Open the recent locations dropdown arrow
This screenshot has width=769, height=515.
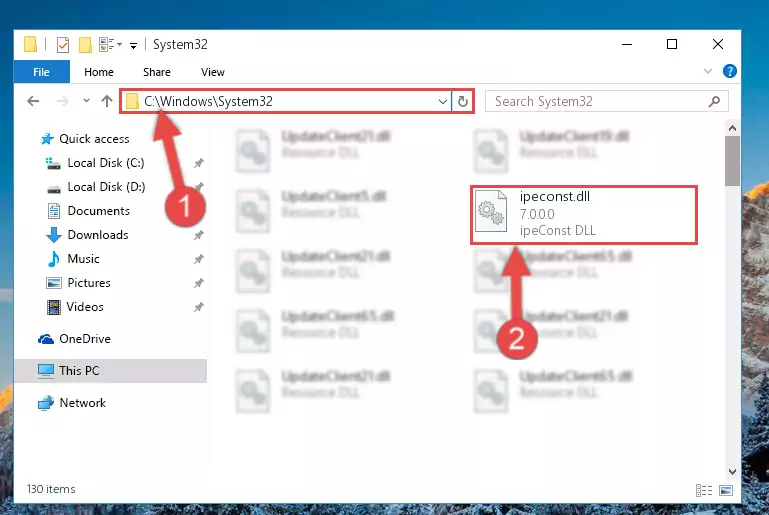[x=86, y=101]
